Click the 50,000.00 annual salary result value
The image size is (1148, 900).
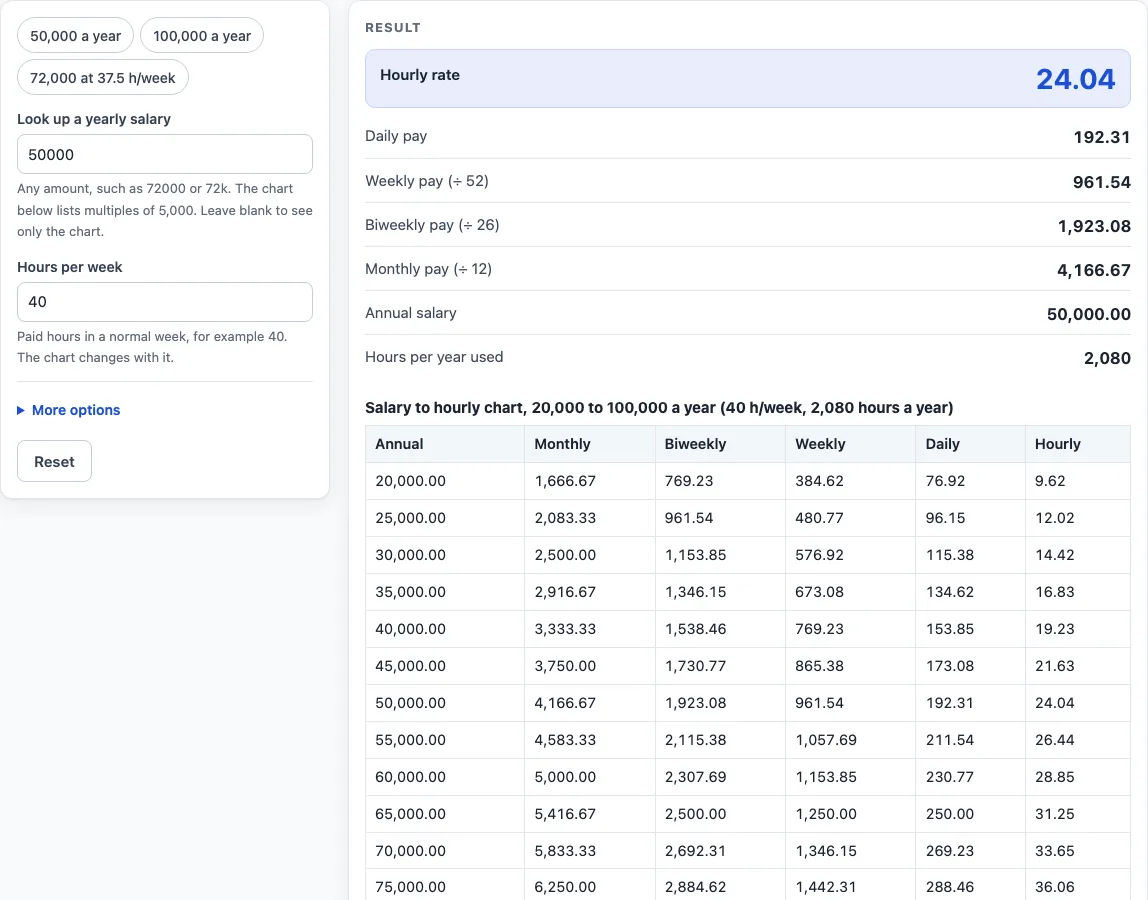coord(1089,314)
